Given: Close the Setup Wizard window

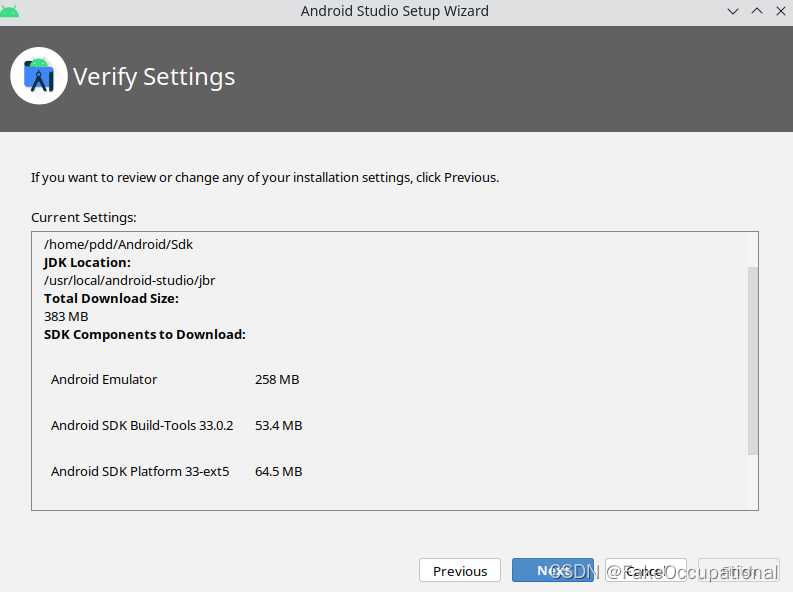Looking at the screenshot, I should point(781,11).
